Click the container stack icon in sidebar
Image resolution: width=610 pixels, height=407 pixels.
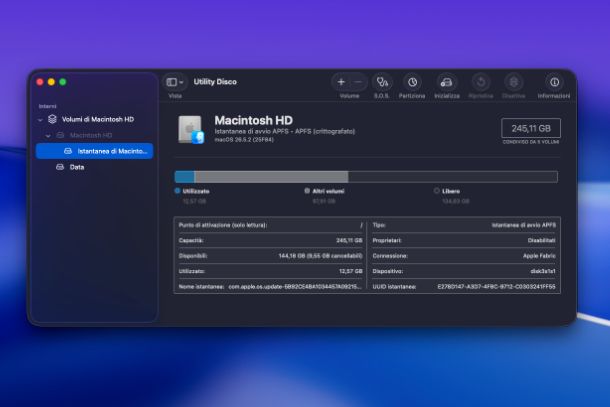point(52,119)
